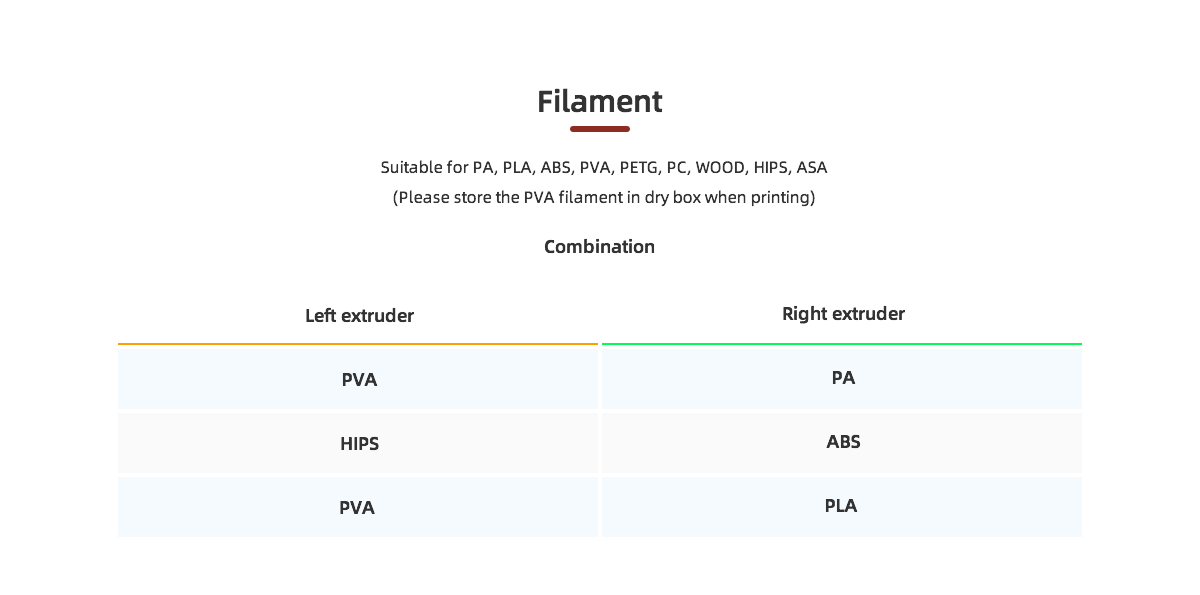The image size is (1200, 595).
Task: Select the Left extruder column header
Action: [x=359, y=316]
